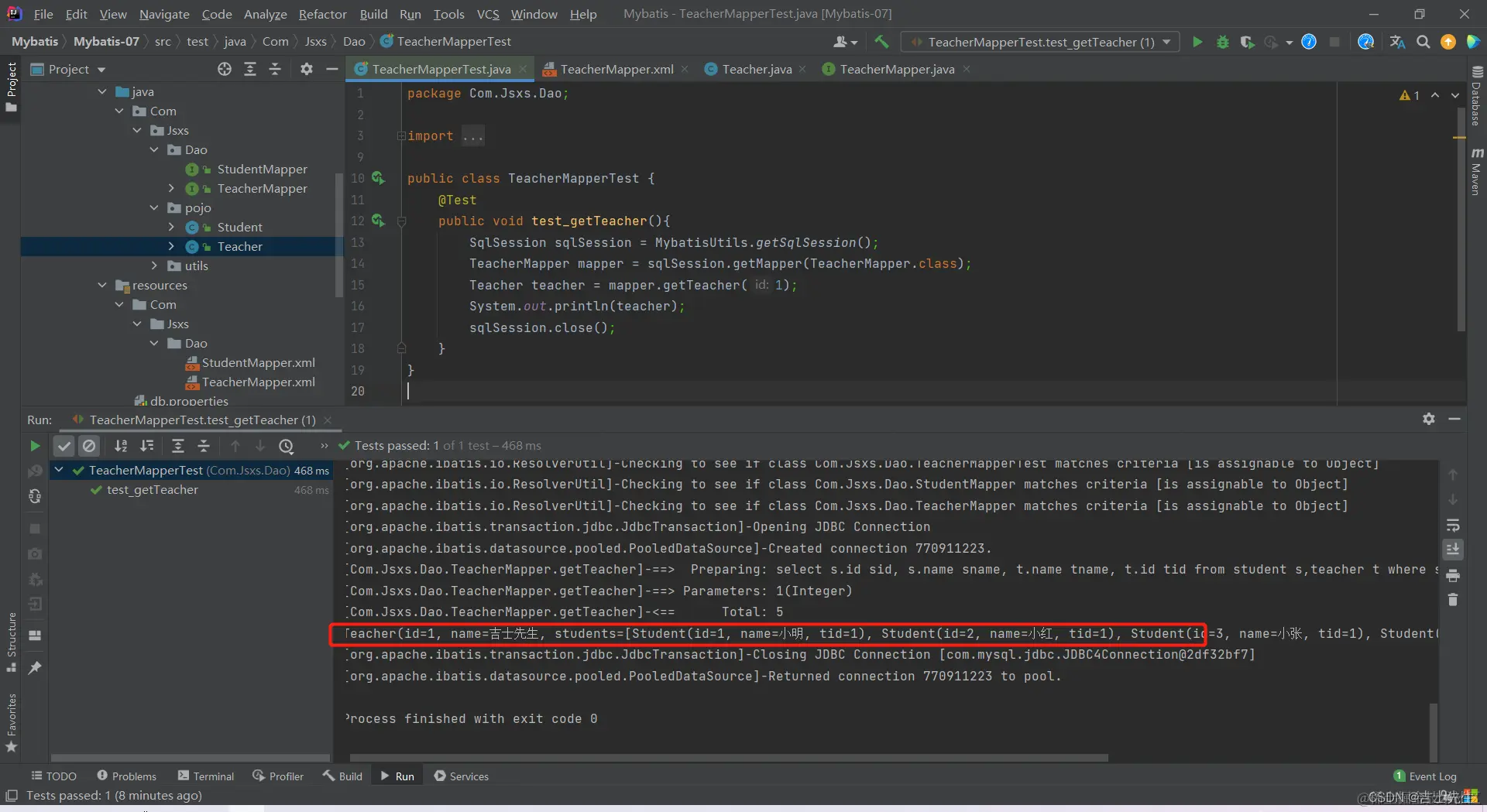Expand the Teacher class node

pyautogui.click(x=171, y=246)
